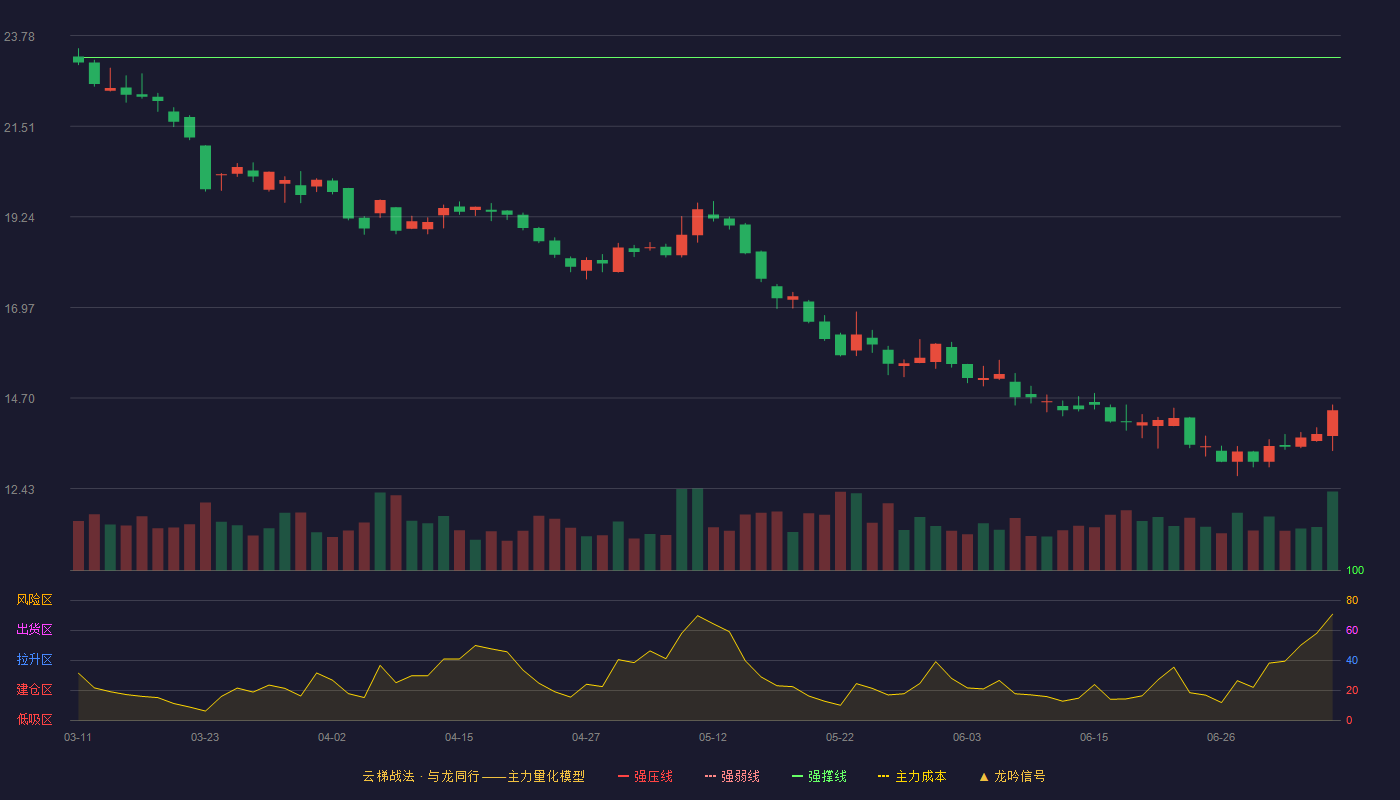Click the yellow dashed 主力成本 legend marker
Screen dimensions: 1400x800
(x=884, y=776)
